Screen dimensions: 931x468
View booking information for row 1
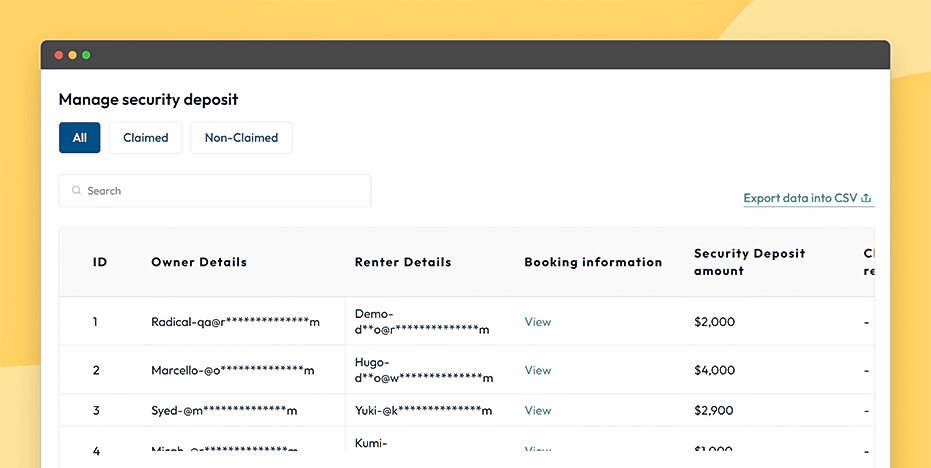(538, 322)
